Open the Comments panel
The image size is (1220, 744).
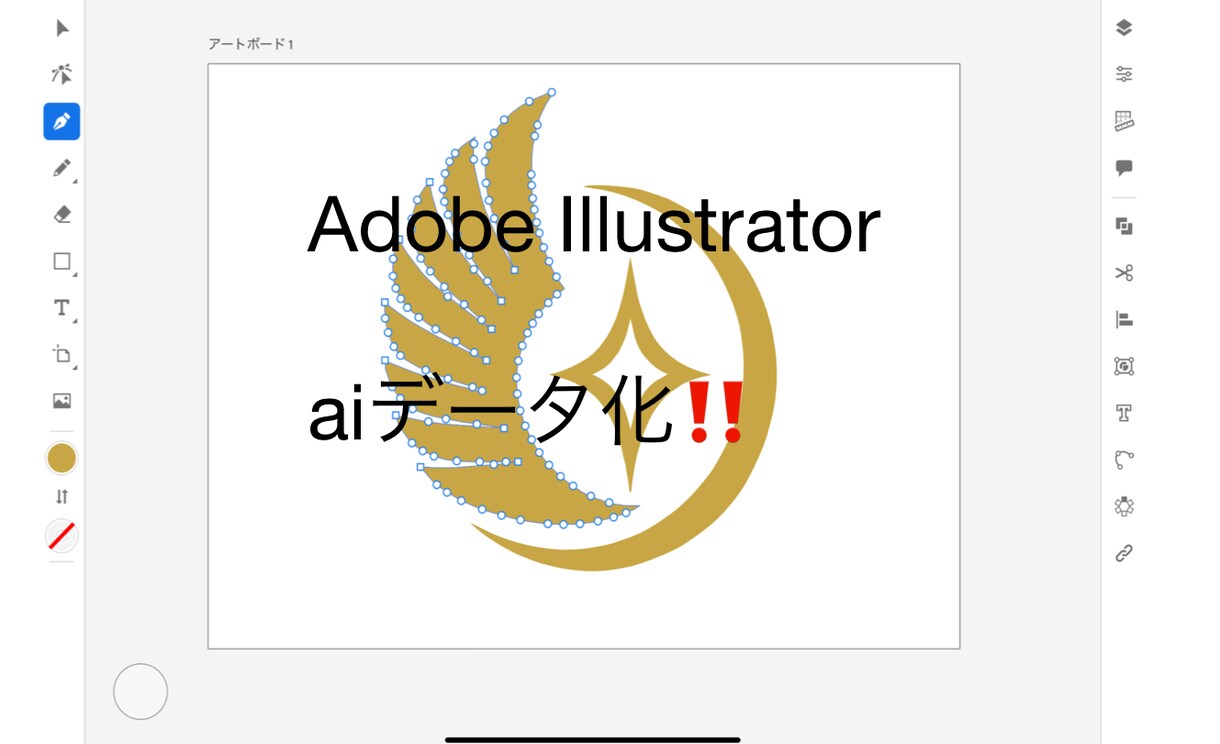click(x=1124, y=168)
